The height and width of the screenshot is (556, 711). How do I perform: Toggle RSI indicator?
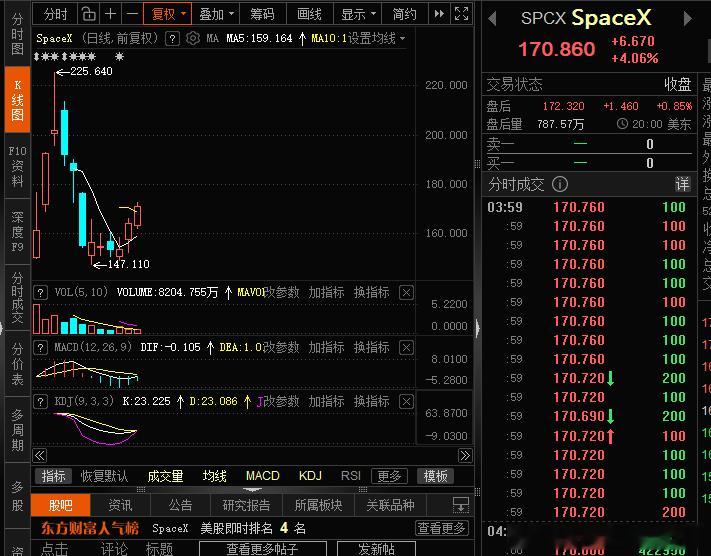(x=351, y=476)
